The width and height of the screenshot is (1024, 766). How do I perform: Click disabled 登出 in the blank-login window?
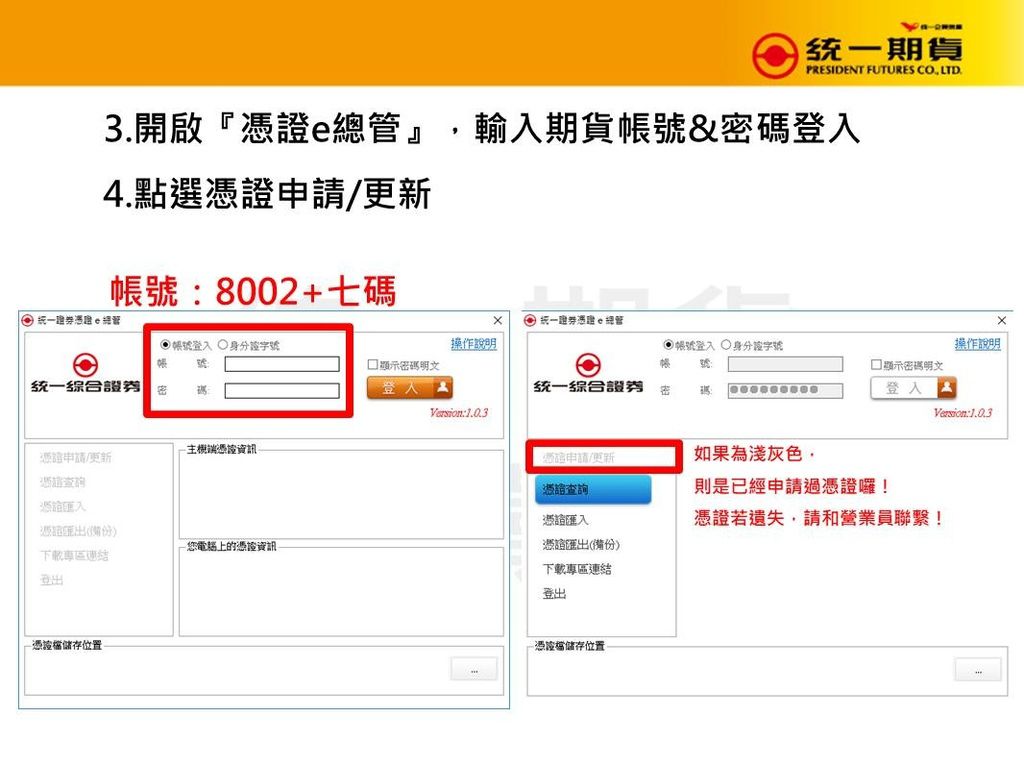coord(52,580)
